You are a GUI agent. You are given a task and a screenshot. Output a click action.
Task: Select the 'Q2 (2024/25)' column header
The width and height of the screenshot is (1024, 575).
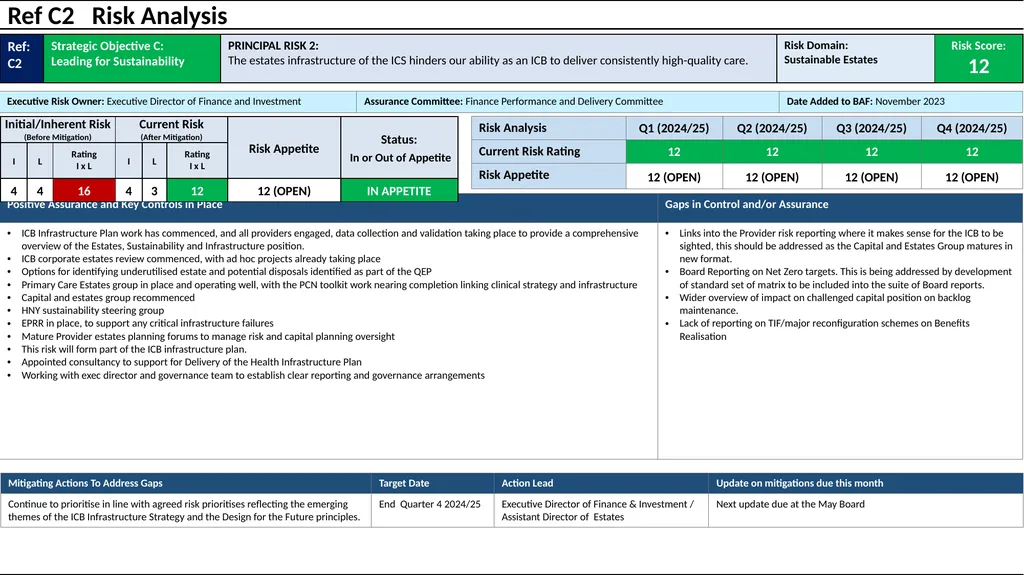pyautogui.click(x=772, y=128)
